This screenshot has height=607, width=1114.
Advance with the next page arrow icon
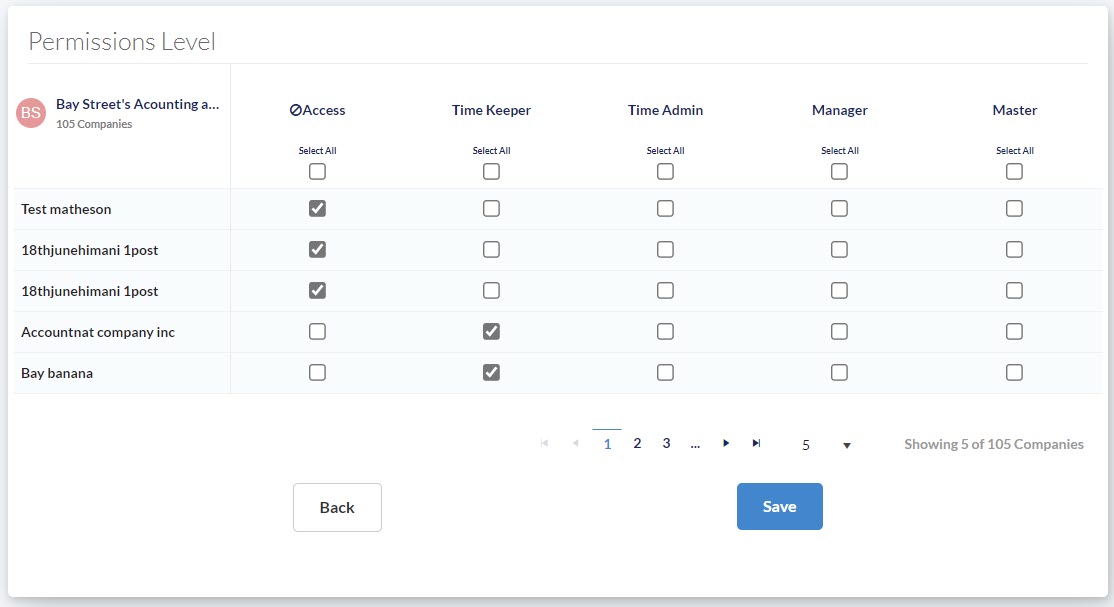[x=726, y=442]
